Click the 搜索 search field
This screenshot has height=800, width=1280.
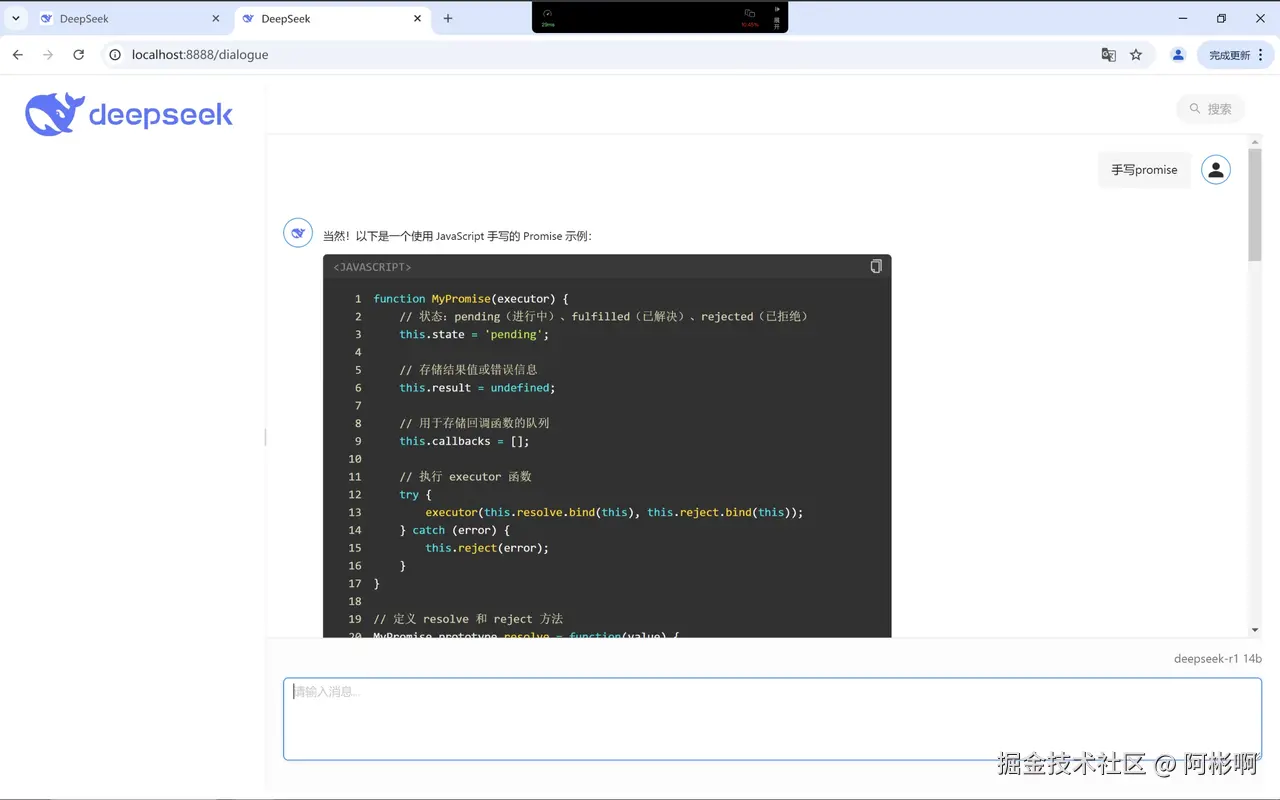pyautogui.click(x=1211, y=109)
